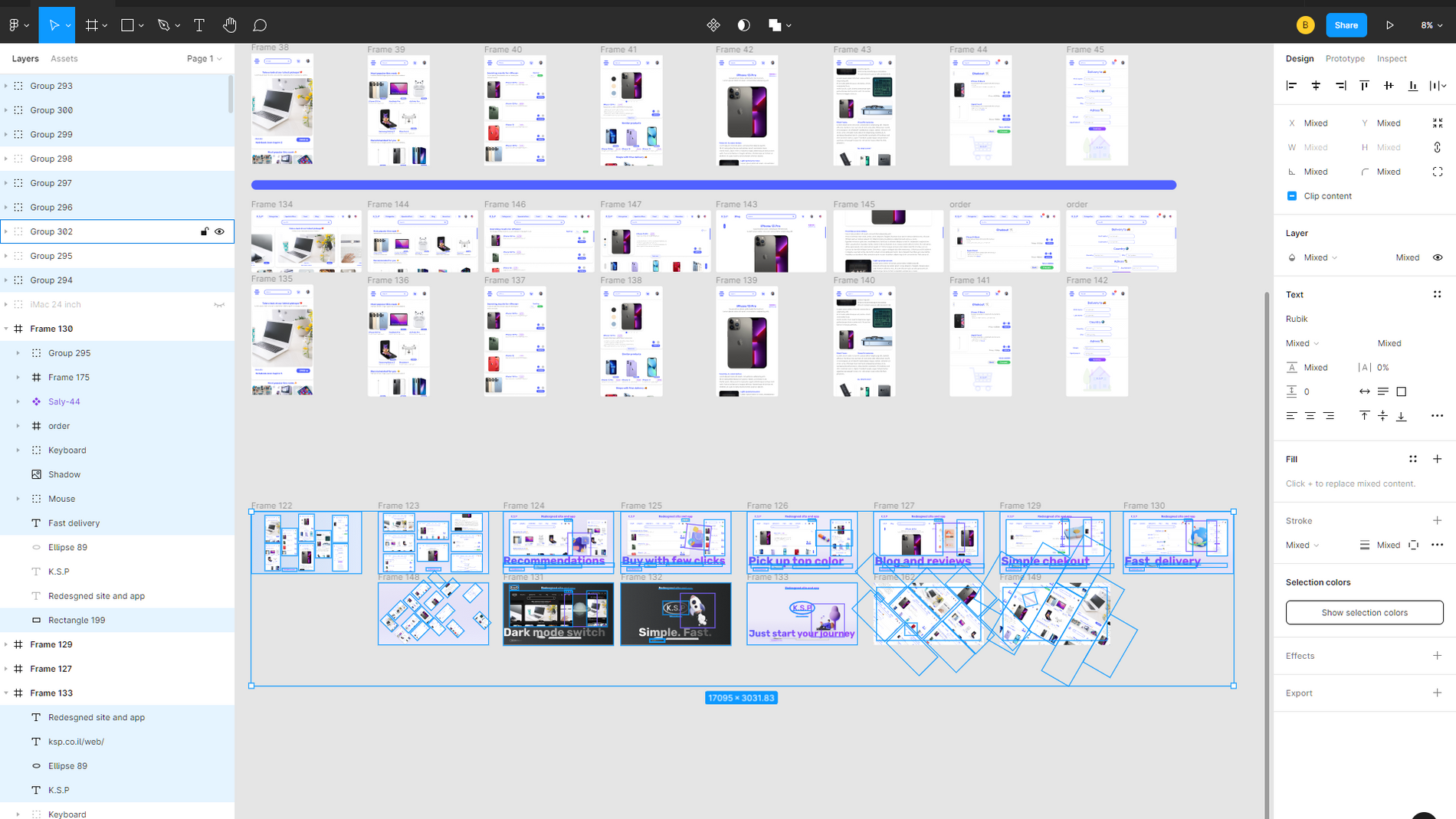Viewport: 1456px width, 819px height.
Task: Switch to the Prototype tab
Action: [1345, 58]
